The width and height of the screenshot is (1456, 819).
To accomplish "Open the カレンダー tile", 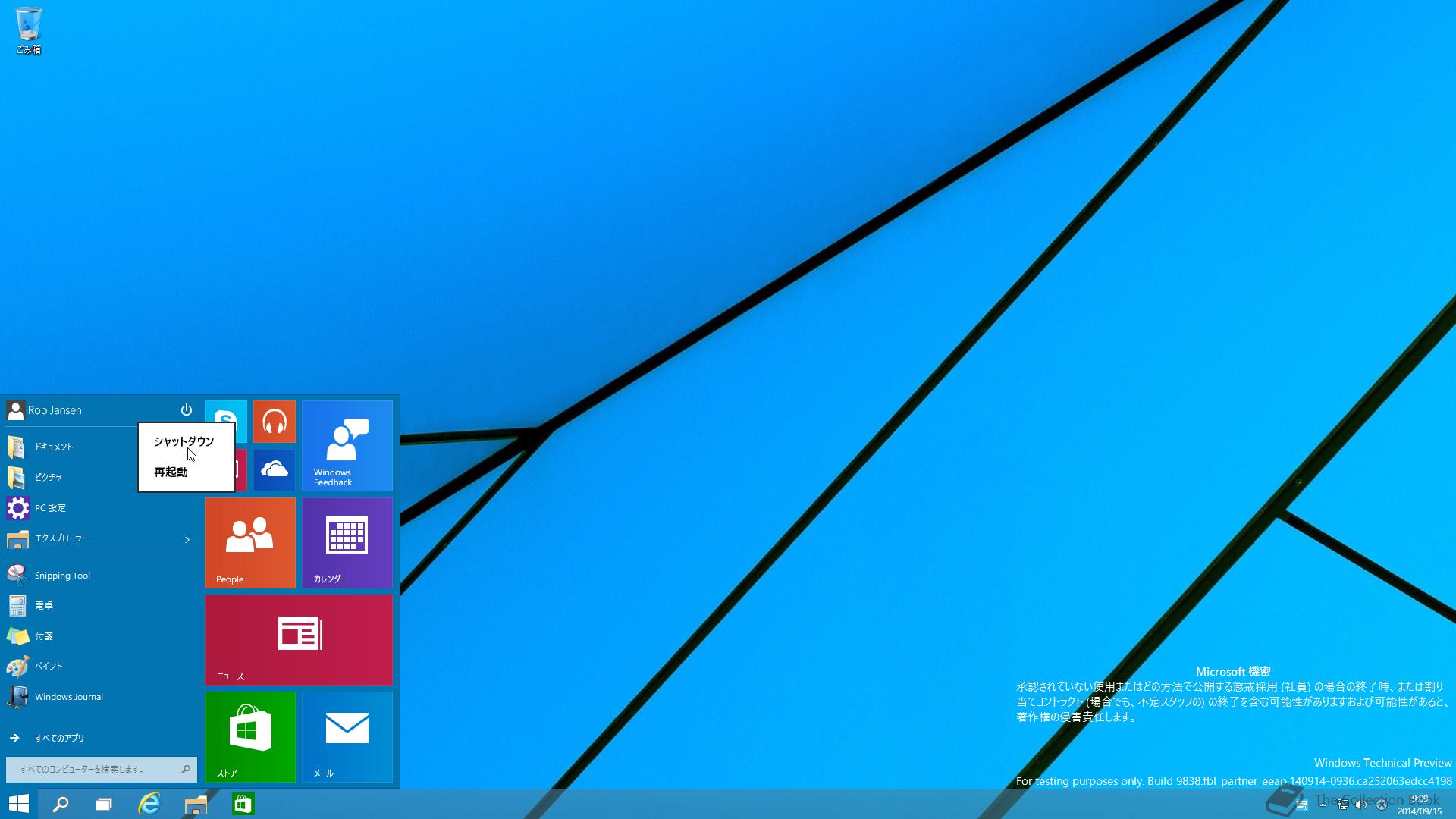I will 347,543.
